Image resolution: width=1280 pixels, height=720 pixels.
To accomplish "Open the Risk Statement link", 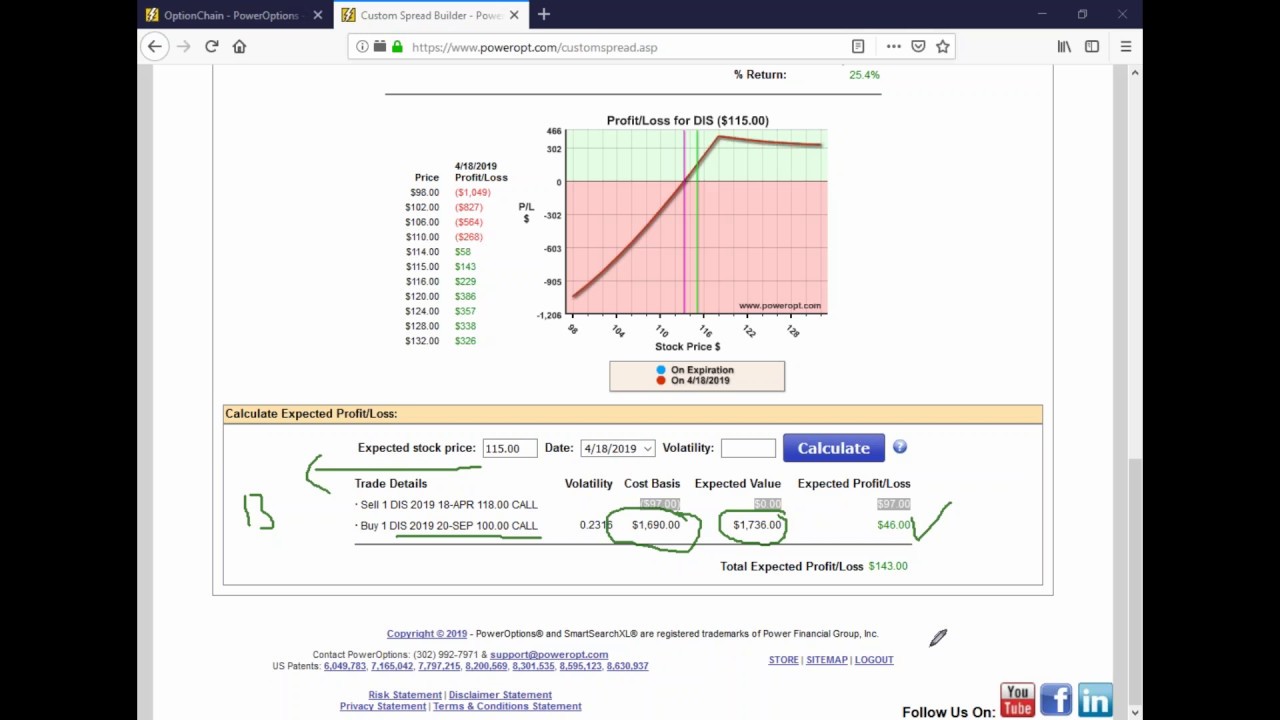I will point(405,695).
